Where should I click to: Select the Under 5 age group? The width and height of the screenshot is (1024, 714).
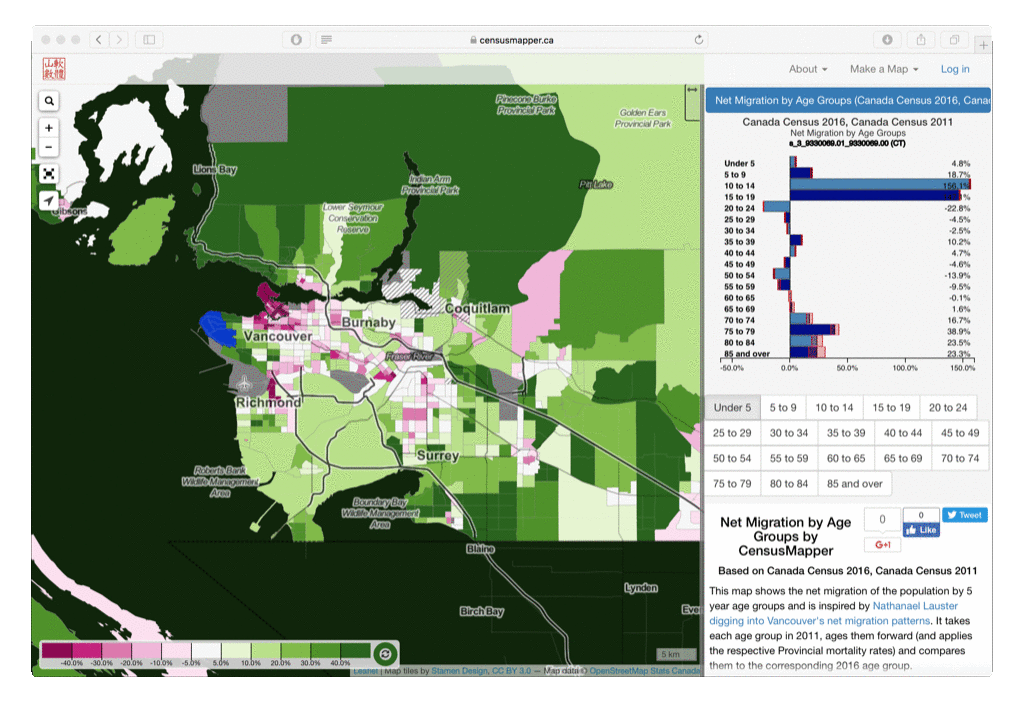733,408
